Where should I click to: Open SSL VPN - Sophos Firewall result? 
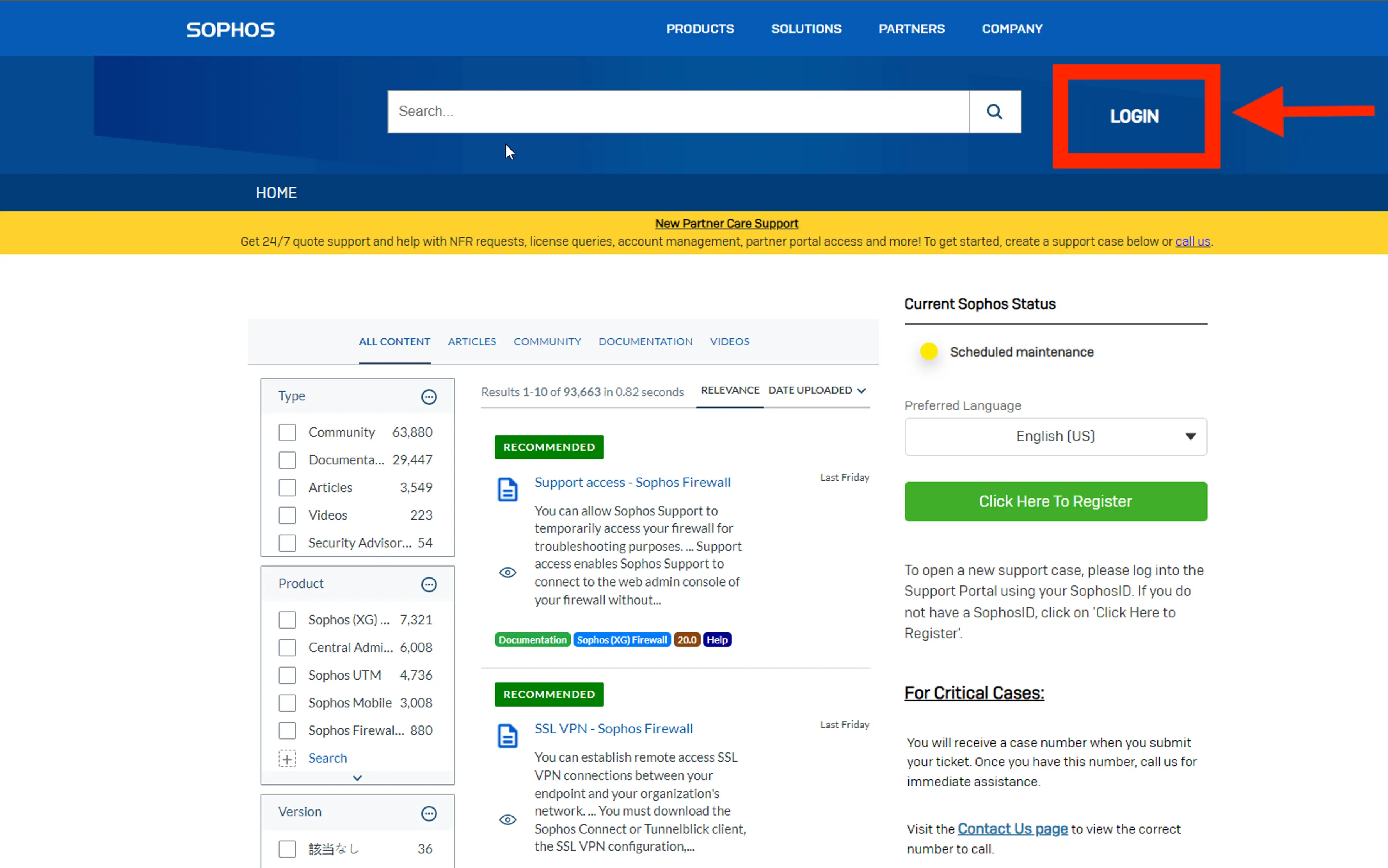point(613,728)
